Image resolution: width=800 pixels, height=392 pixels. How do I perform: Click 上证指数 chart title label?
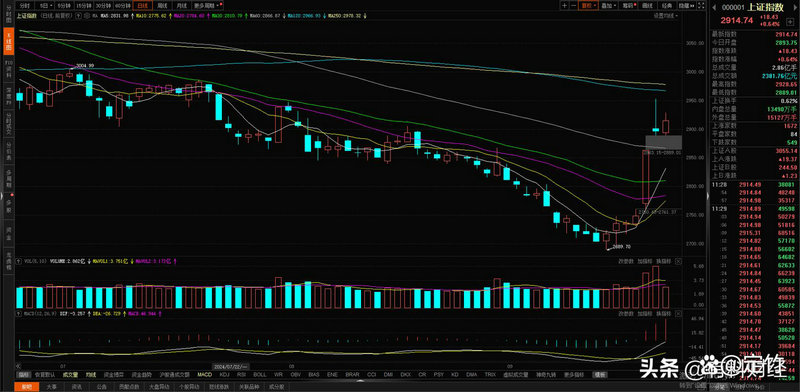27,16
